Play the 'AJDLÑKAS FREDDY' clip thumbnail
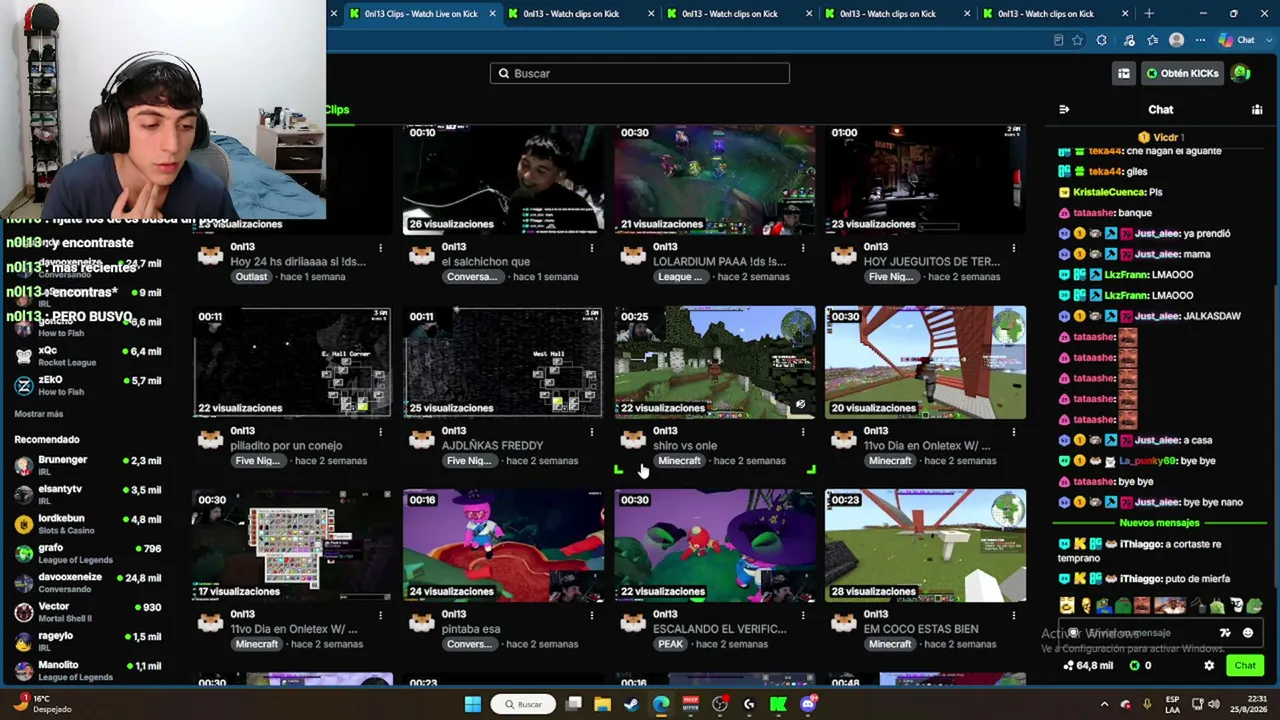Image resolution: width=1280 pixels, height=720 pixels. point(503,362)
